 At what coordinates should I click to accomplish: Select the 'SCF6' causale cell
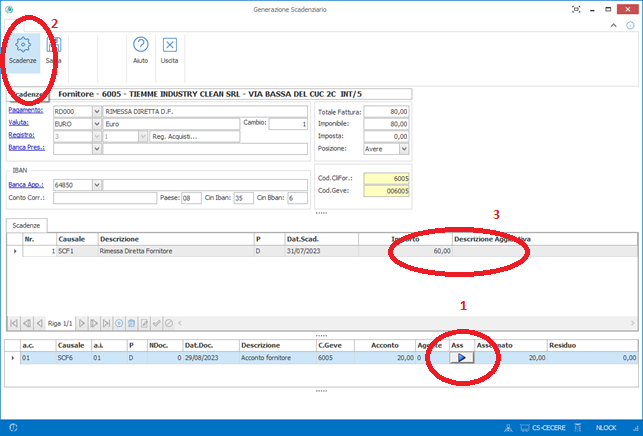pos(73,358)
